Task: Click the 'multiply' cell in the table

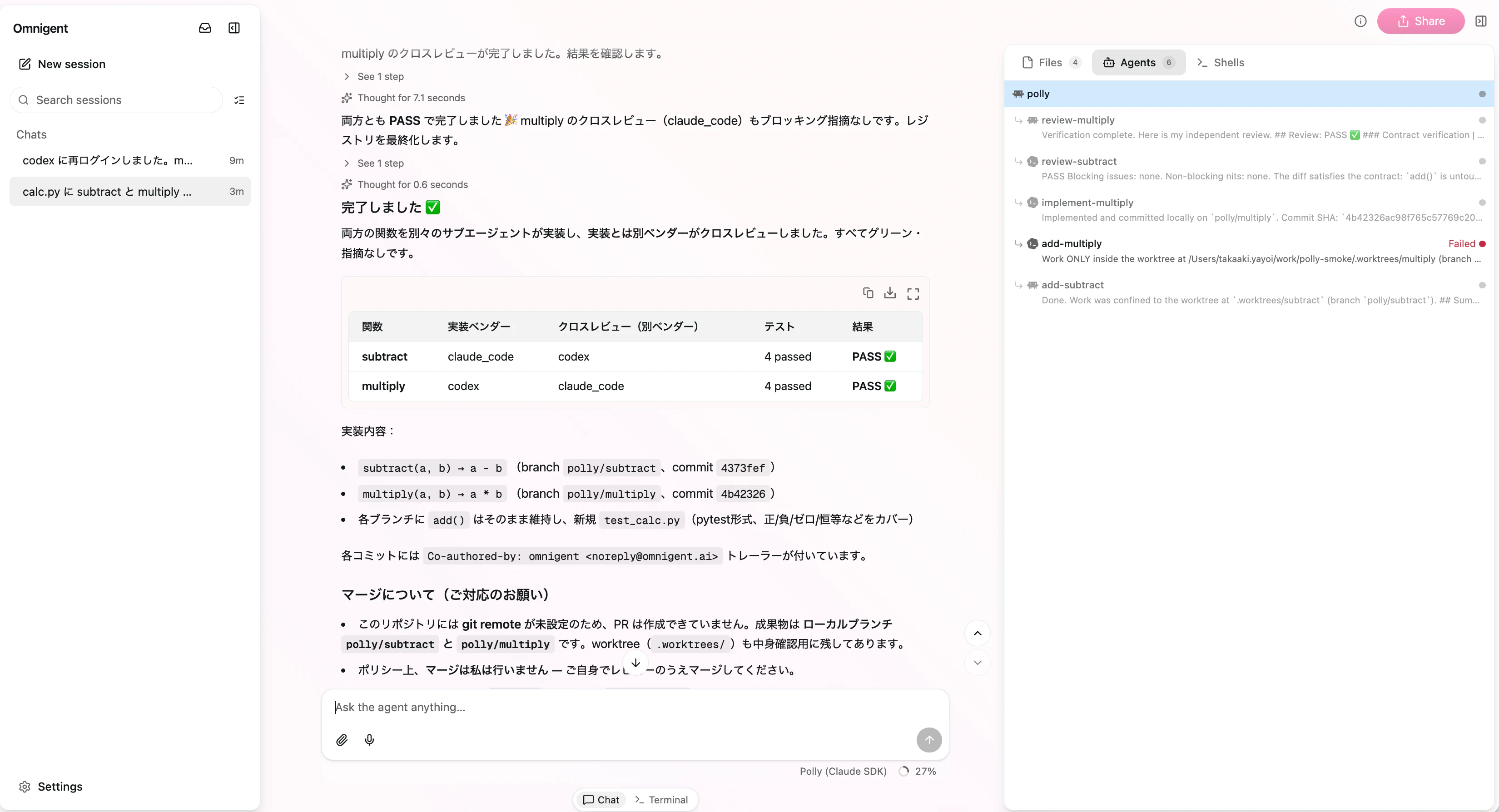Action: [x=383, y=386]
